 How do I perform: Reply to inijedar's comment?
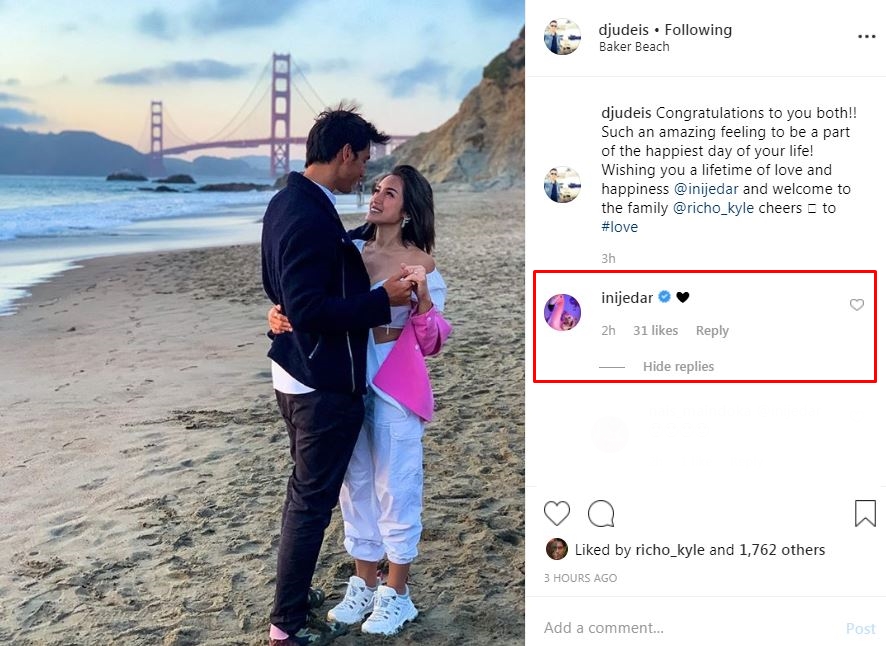(x=712, y=330)
